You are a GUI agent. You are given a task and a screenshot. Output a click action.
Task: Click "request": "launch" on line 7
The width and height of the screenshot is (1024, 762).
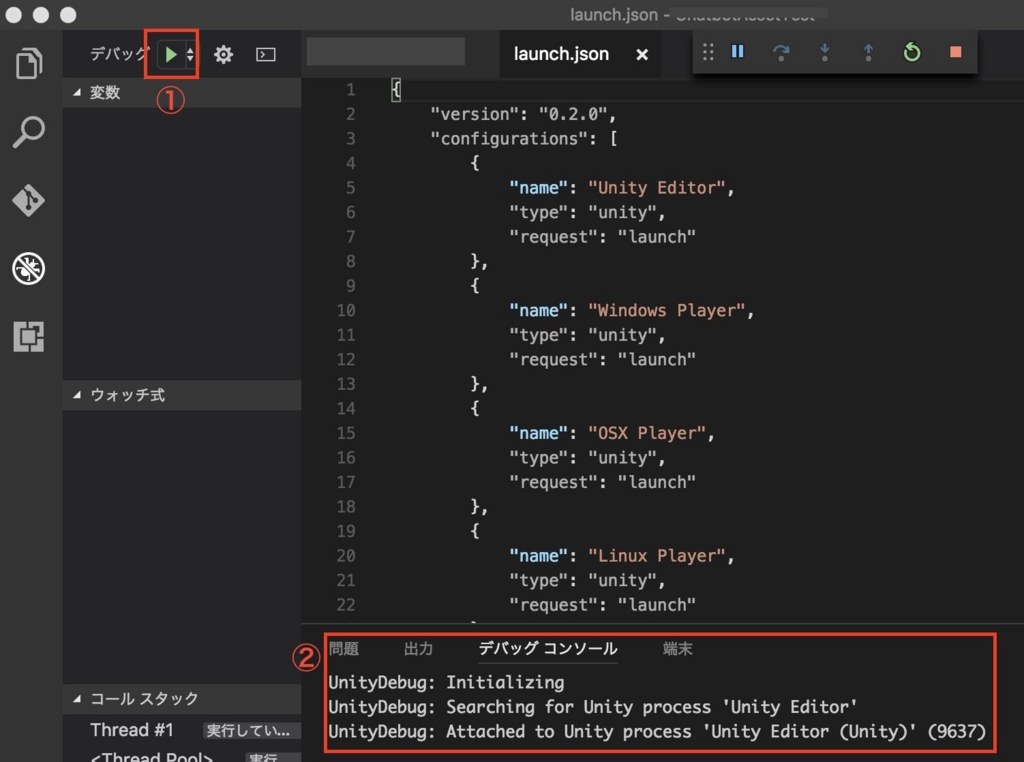602,237
